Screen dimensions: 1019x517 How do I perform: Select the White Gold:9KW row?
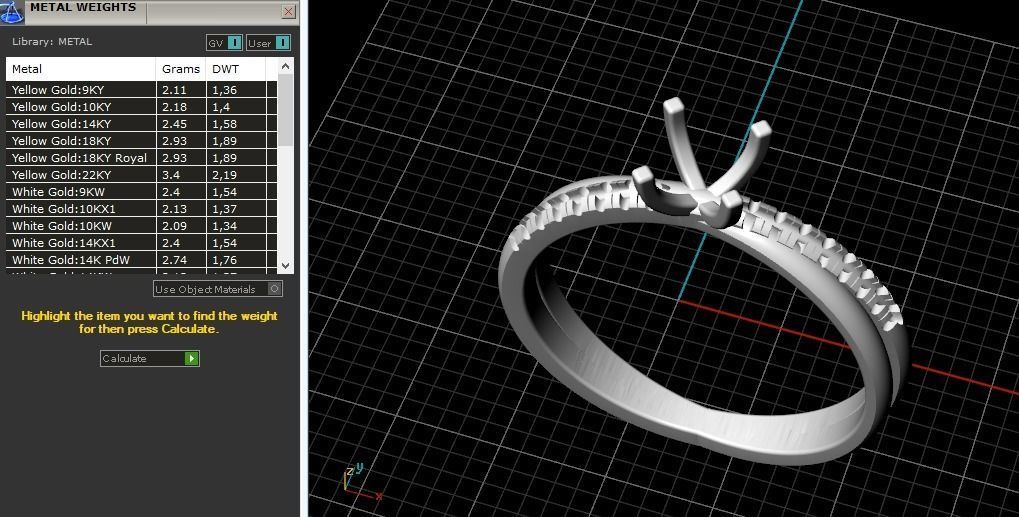(142, 192)
